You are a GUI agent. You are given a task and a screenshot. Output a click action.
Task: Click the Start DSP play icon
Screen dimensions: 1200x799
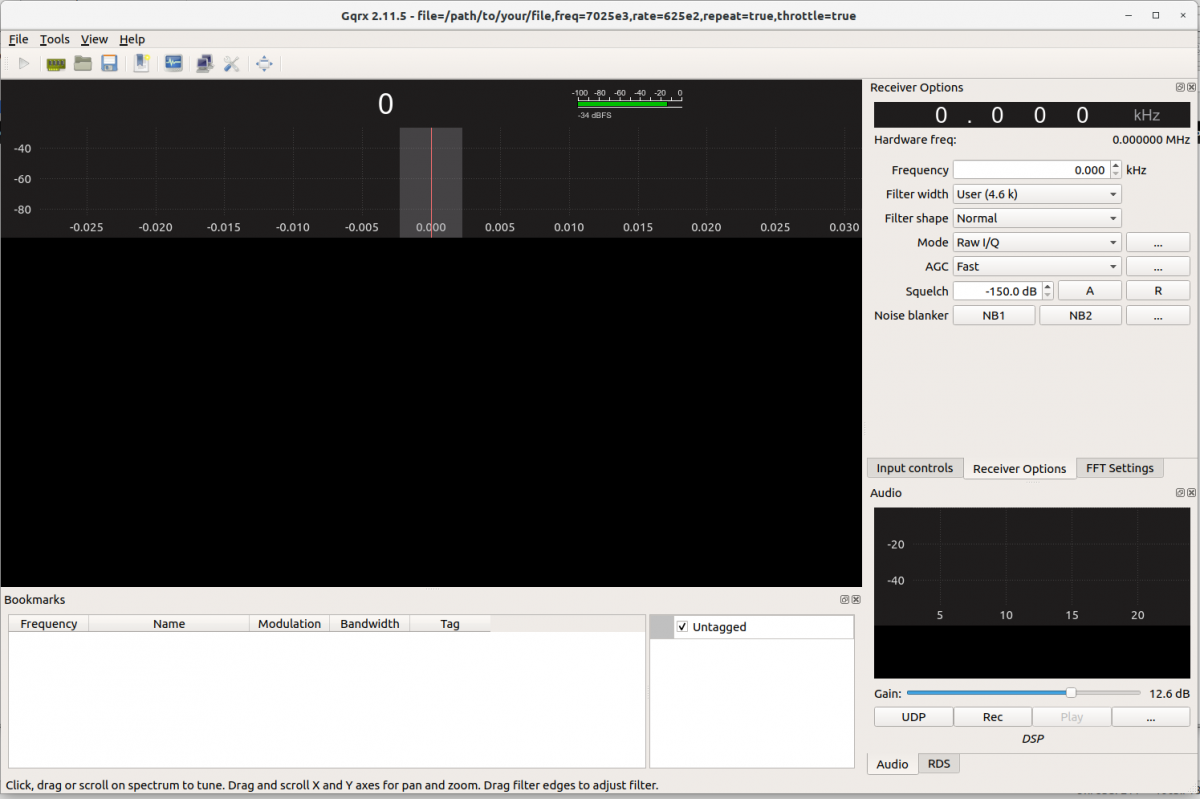coord(24,64)
